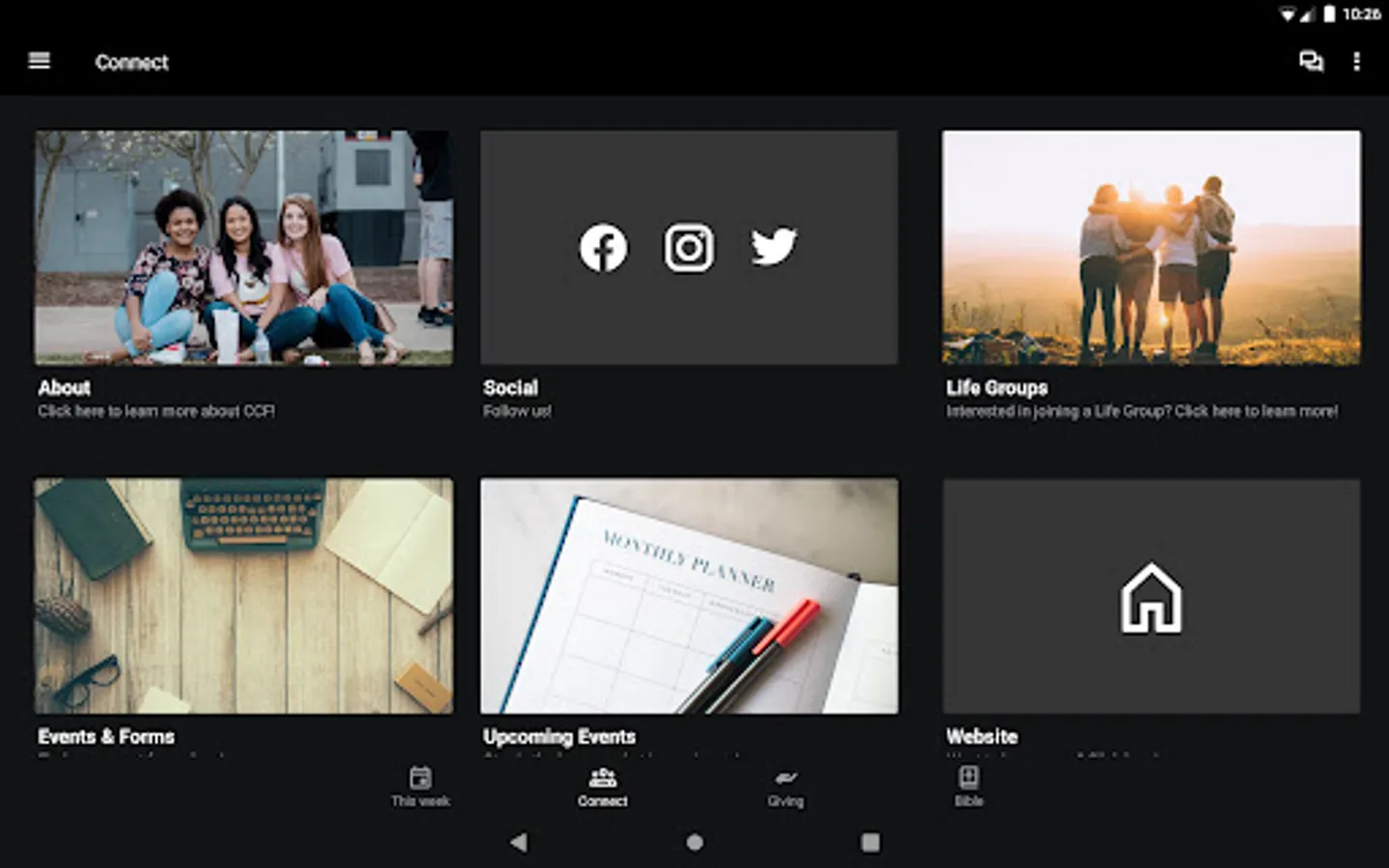The width and height of the screenshot is (1389, 868).
Task: Switch to the This week tab
Action: click(421, 786)
